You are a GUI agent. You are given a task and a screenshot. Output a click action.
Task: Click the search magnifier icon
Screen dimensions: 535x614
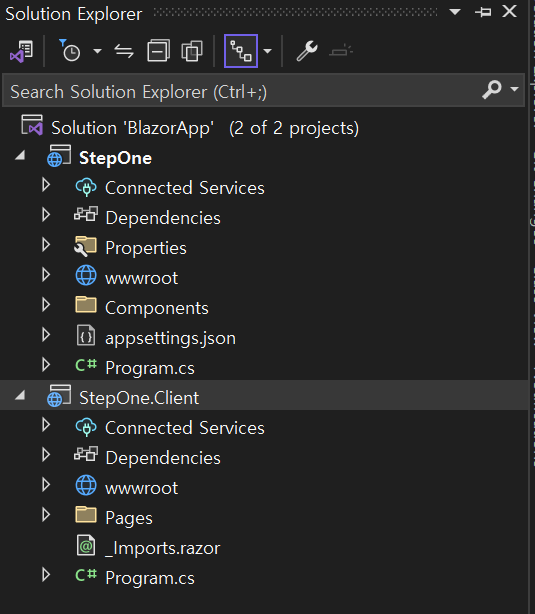(492, 90)
